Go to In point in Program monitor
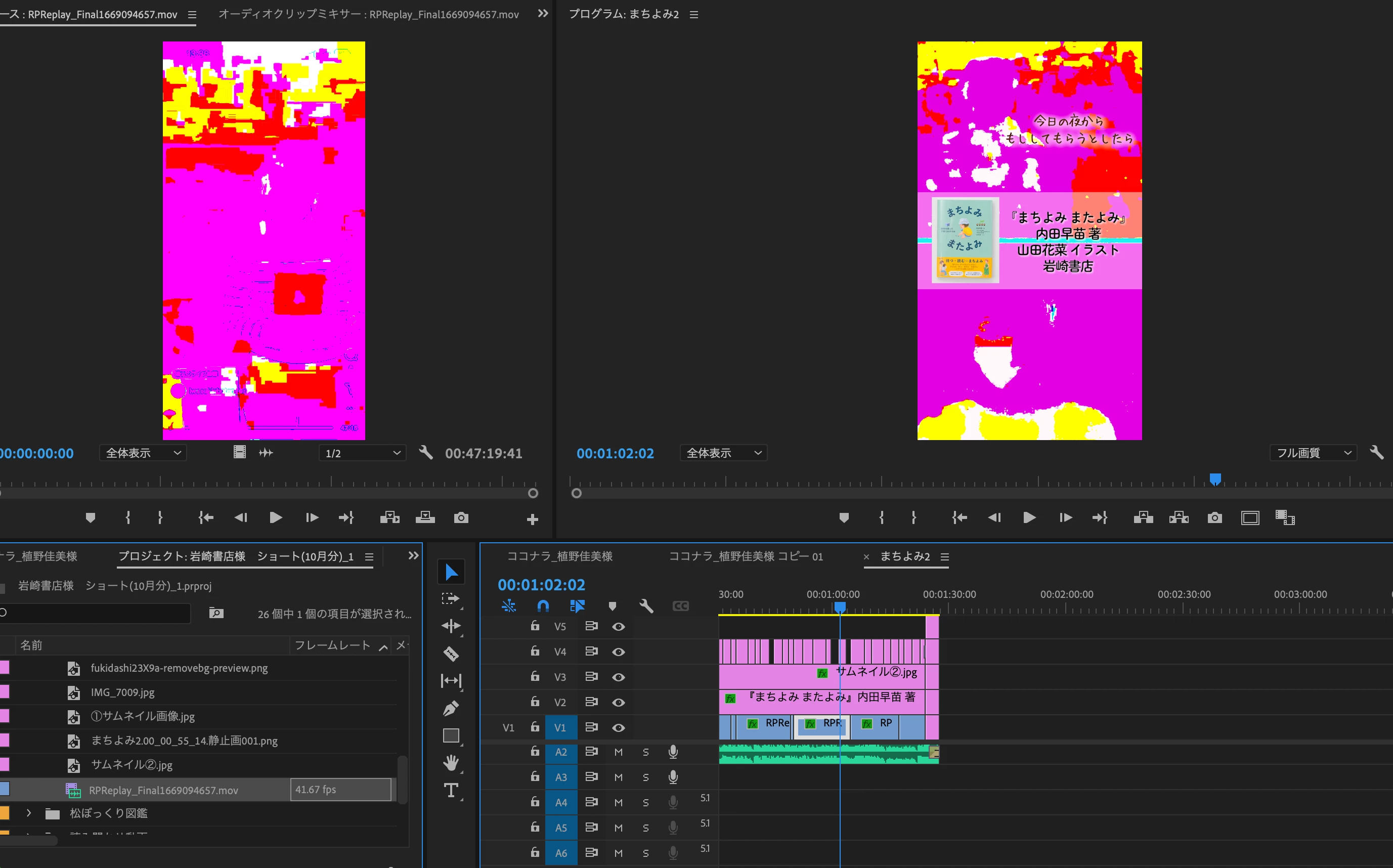 [x=960, y=518]
